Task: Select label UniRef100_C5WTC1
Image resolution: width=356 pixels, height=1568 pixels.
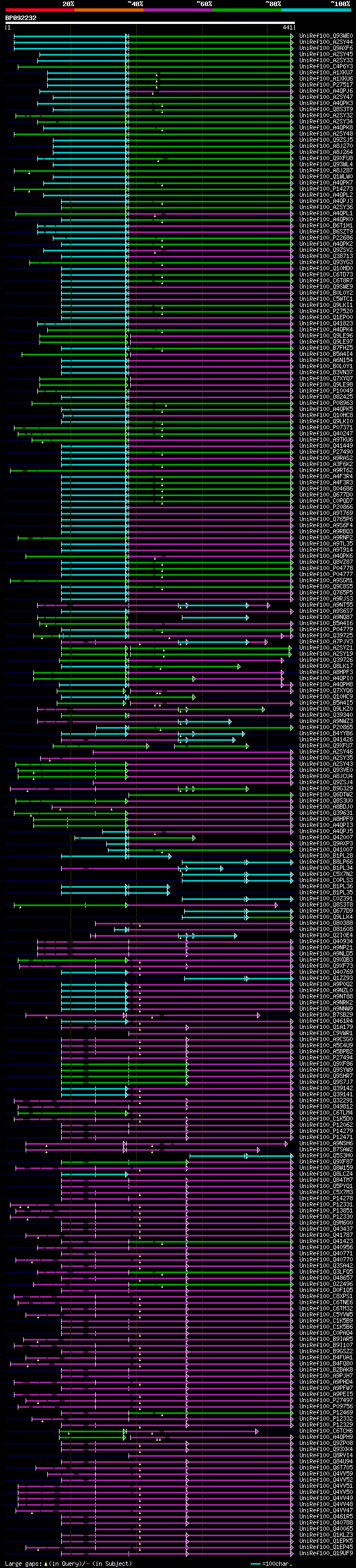Action: [325, 299]
